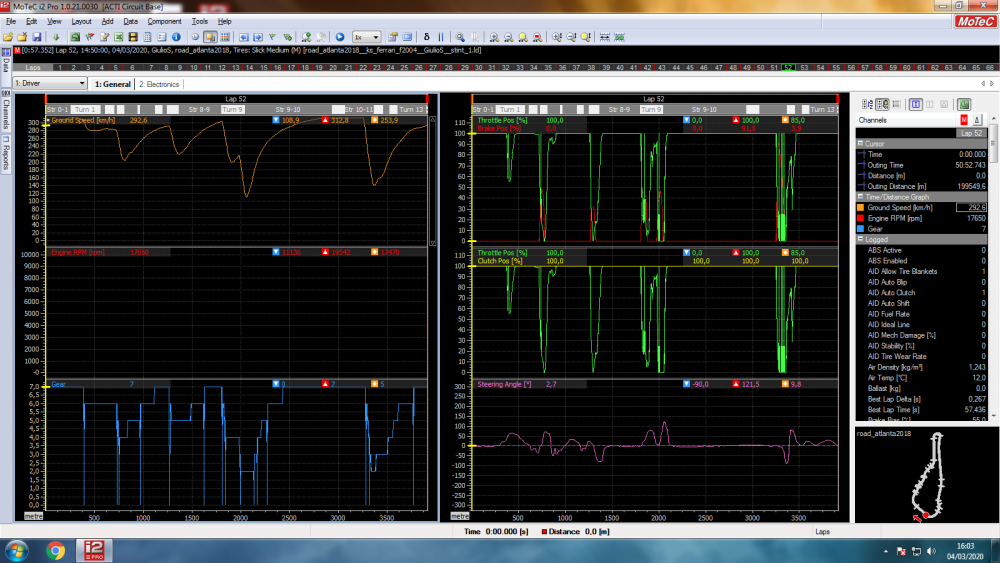
Task: Click the delta symbol toolbar icon
Action: pyautogui.click(x=427, y=37)
